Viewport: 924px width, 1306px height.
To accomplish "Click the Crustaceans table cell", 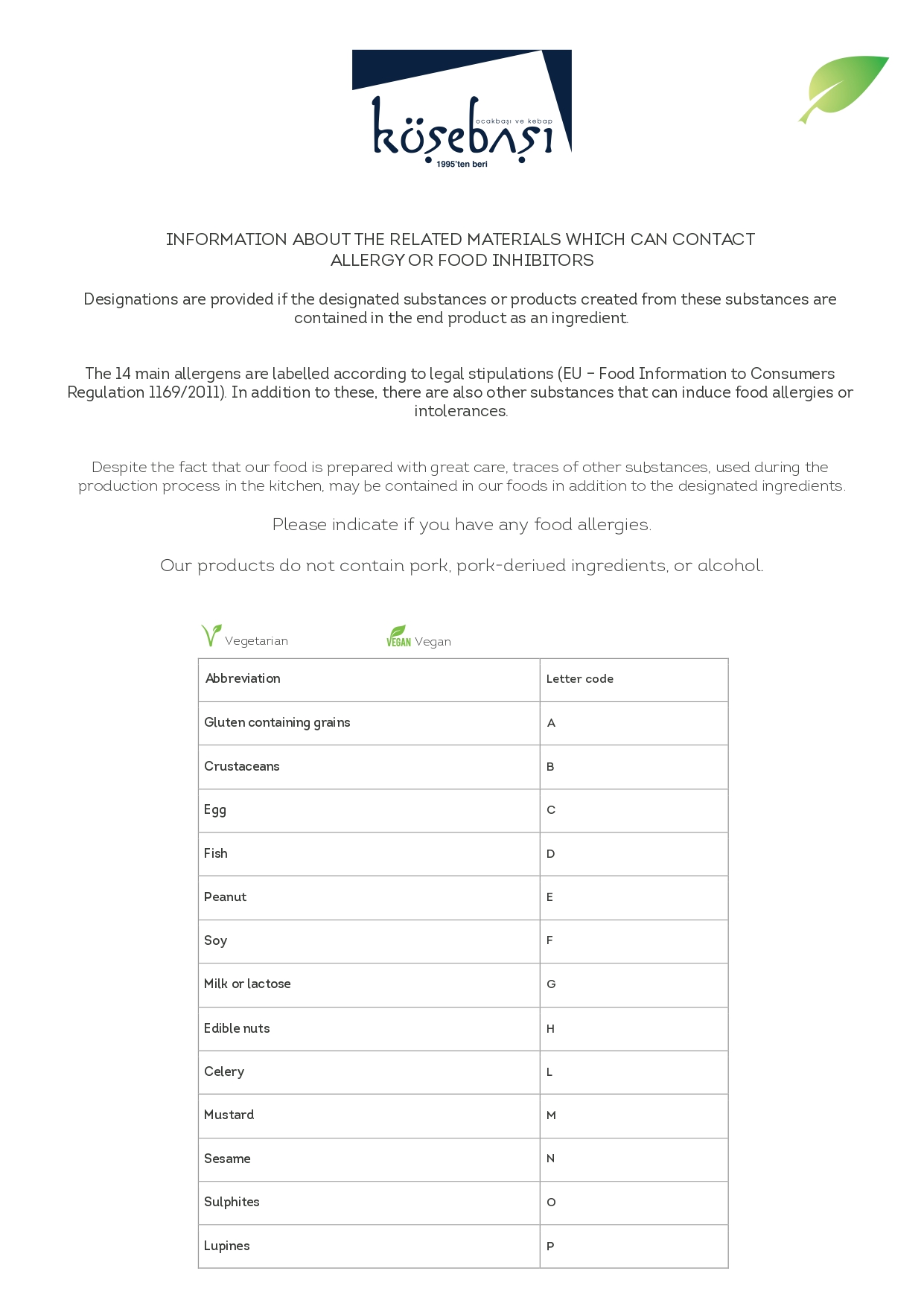I will pyautogui.click(x=369, y=767).
